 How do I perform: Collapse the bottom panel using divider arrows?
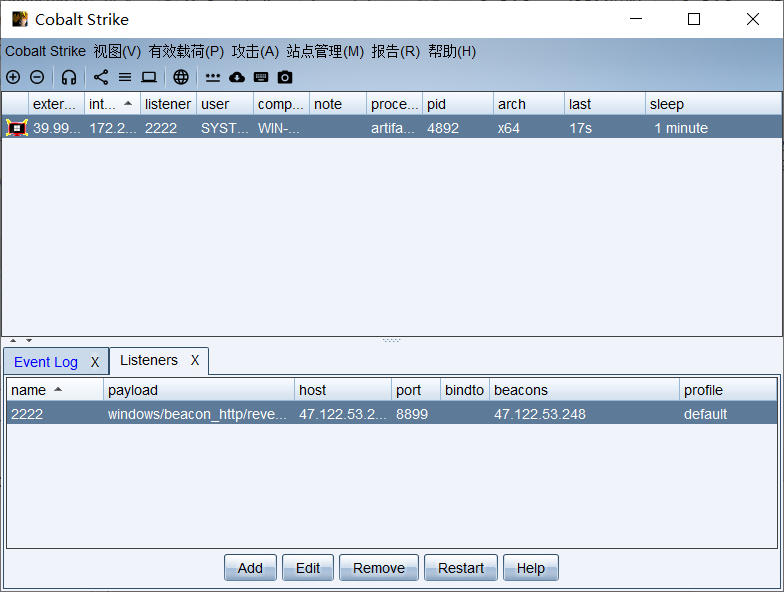coord(29,341)
